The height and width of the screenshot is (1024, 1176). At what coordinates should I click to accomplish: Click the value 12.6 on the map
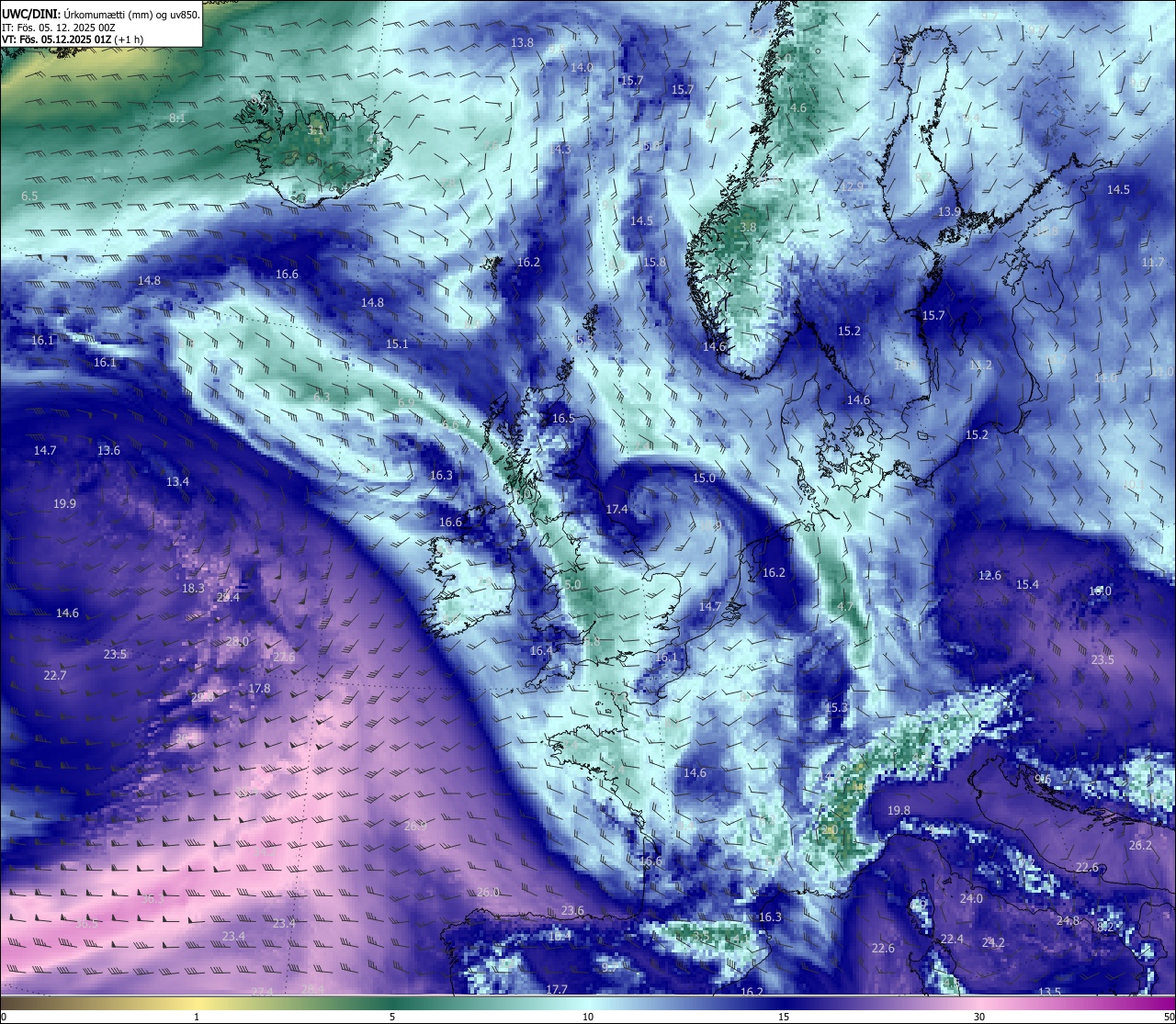[x=989, y=576]
